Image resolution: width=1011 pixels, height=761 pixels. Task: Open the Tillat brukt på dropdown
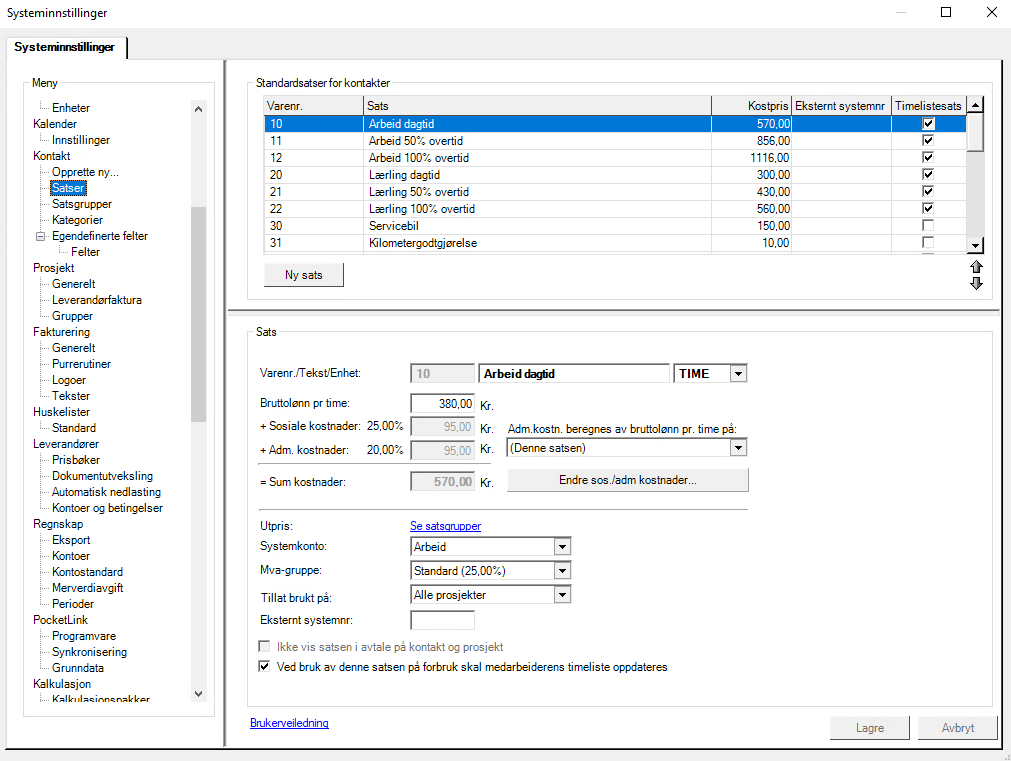point(562,595)
